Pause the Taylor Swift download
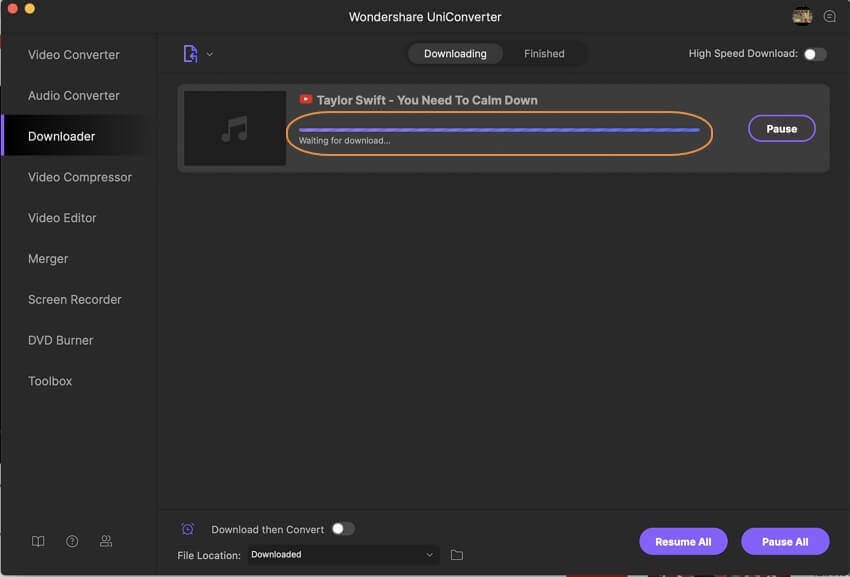Image resolution: width=850 pixels, height=577 pixels. coord(781,129)
